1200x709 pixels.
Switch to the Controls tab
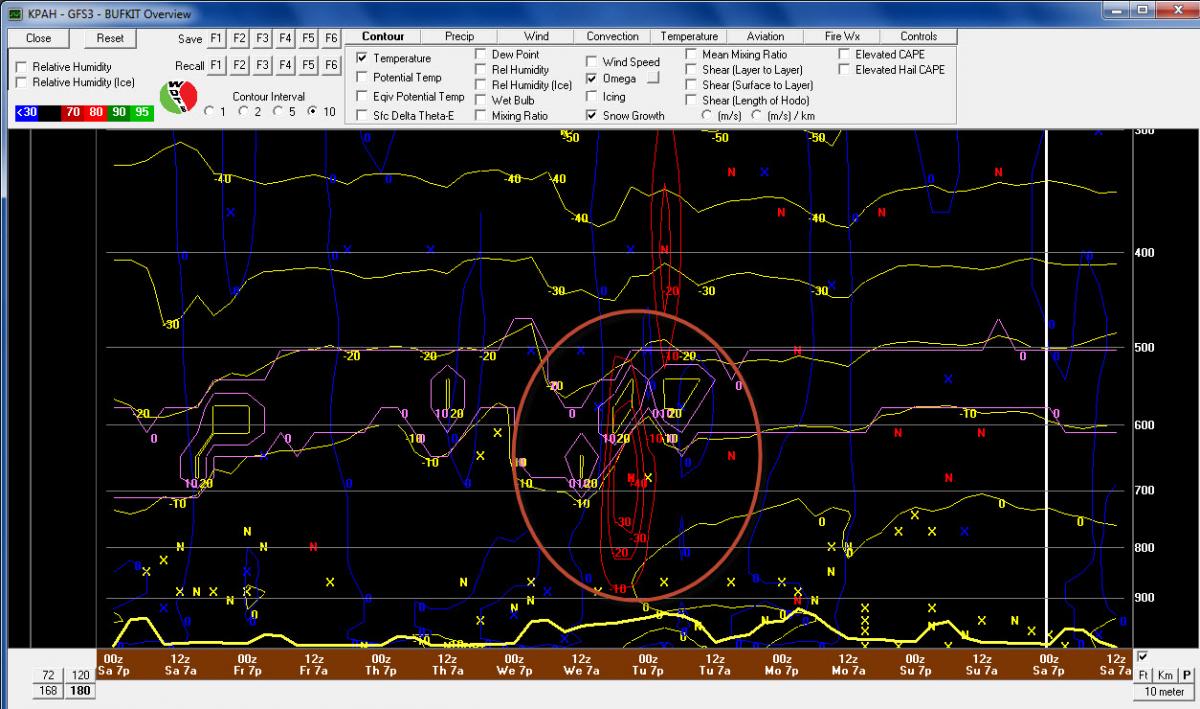pyautogui.click(x=918, y=36)
